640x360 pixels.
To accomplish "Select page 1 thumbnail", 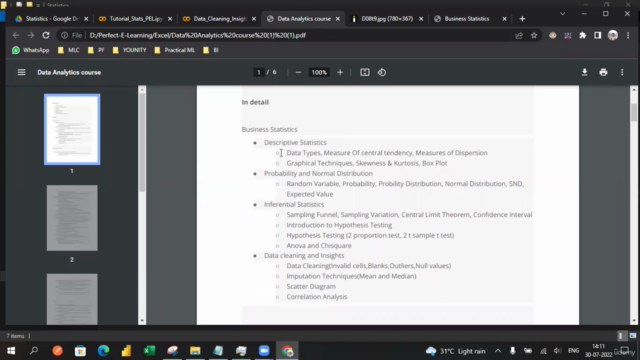I will 72,129.
